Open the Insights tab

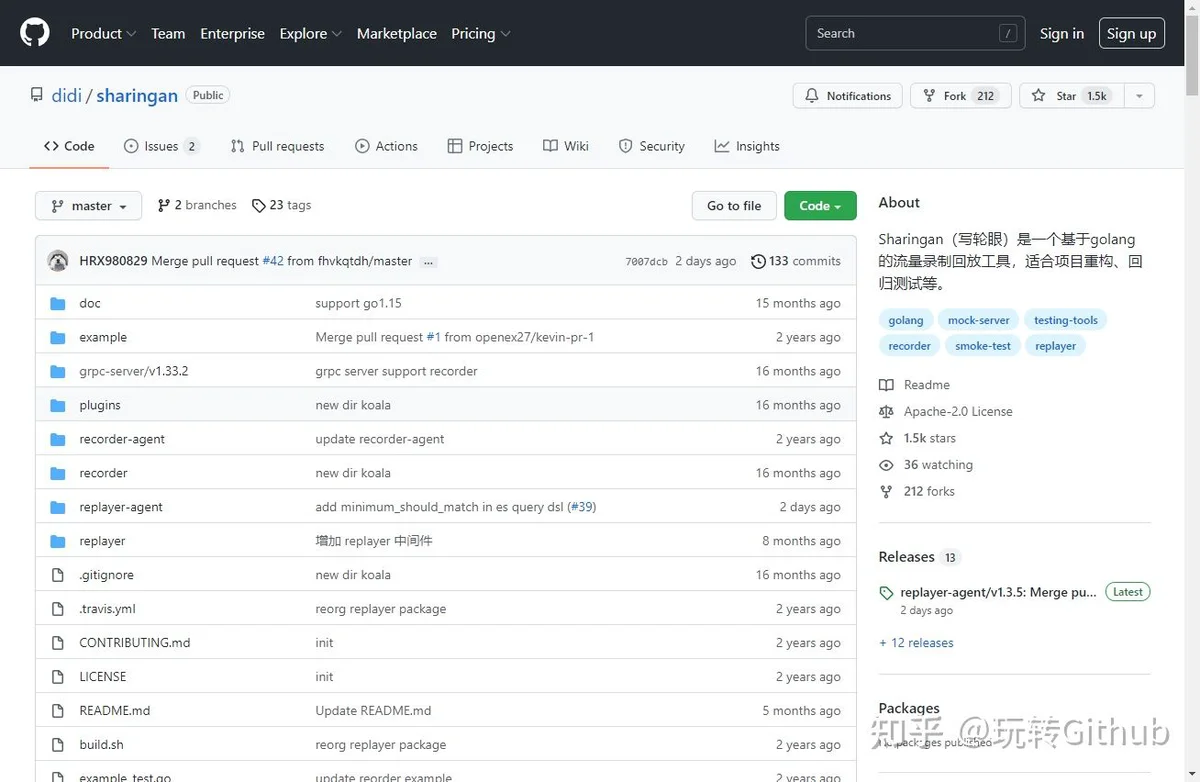pyautogui.click(x=747, y=146)
